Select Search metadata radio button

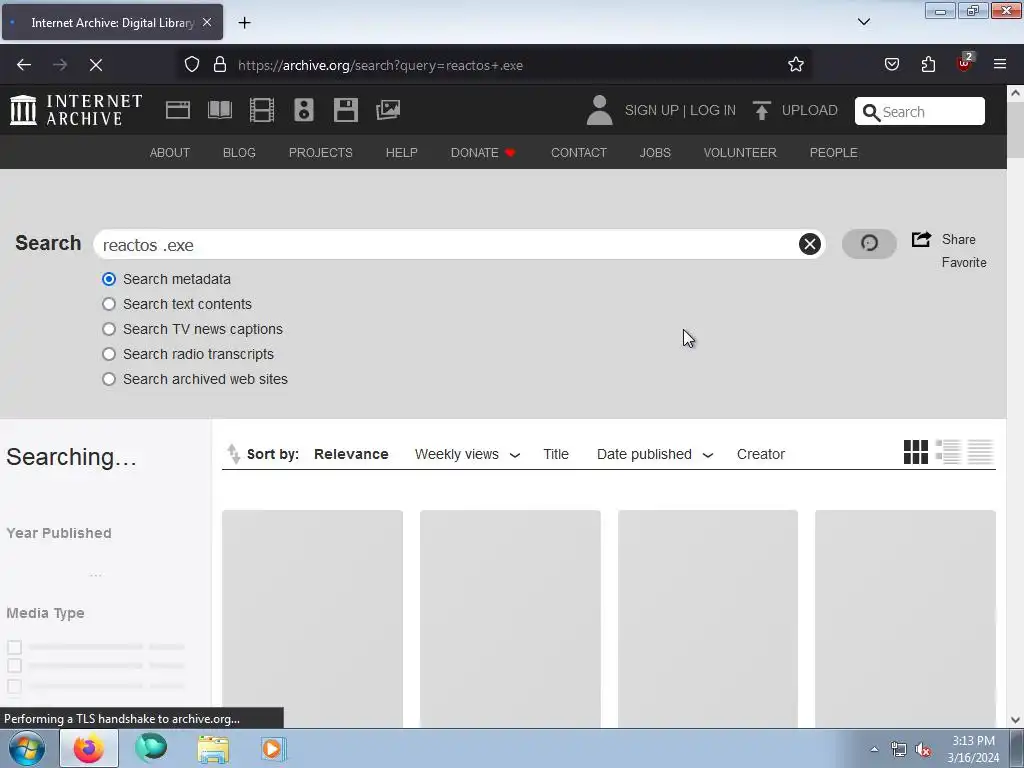click(x=109, y=279)
